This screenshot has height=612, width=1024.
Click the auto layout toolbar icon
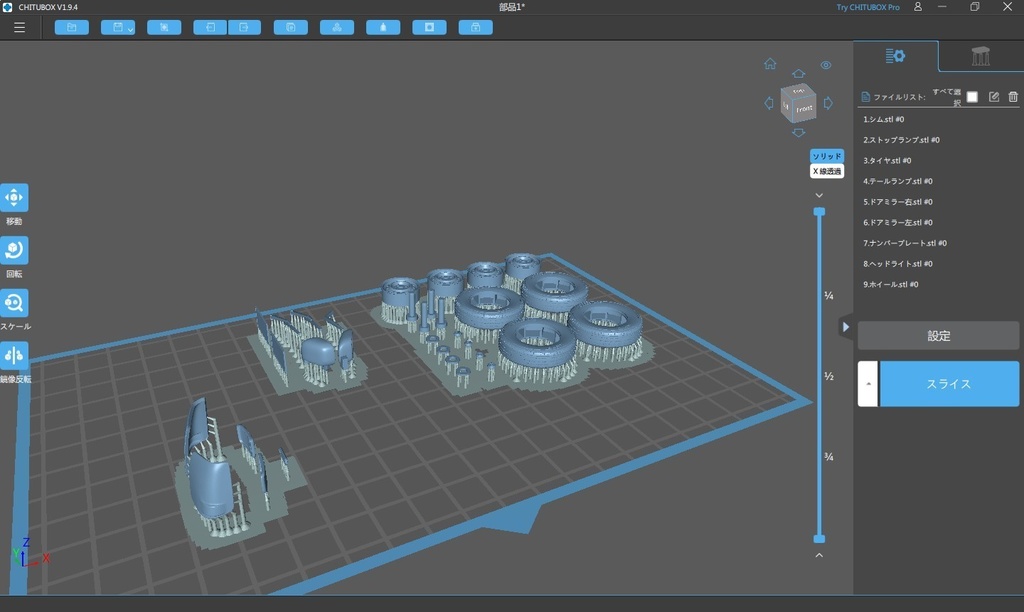pos(337,27)
